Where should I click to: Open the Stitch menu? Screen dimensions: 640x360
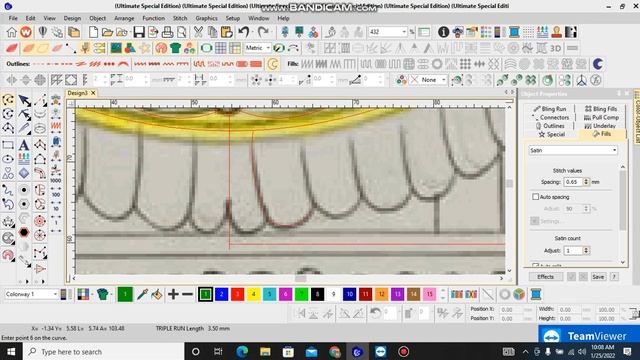tap(180, 18)
